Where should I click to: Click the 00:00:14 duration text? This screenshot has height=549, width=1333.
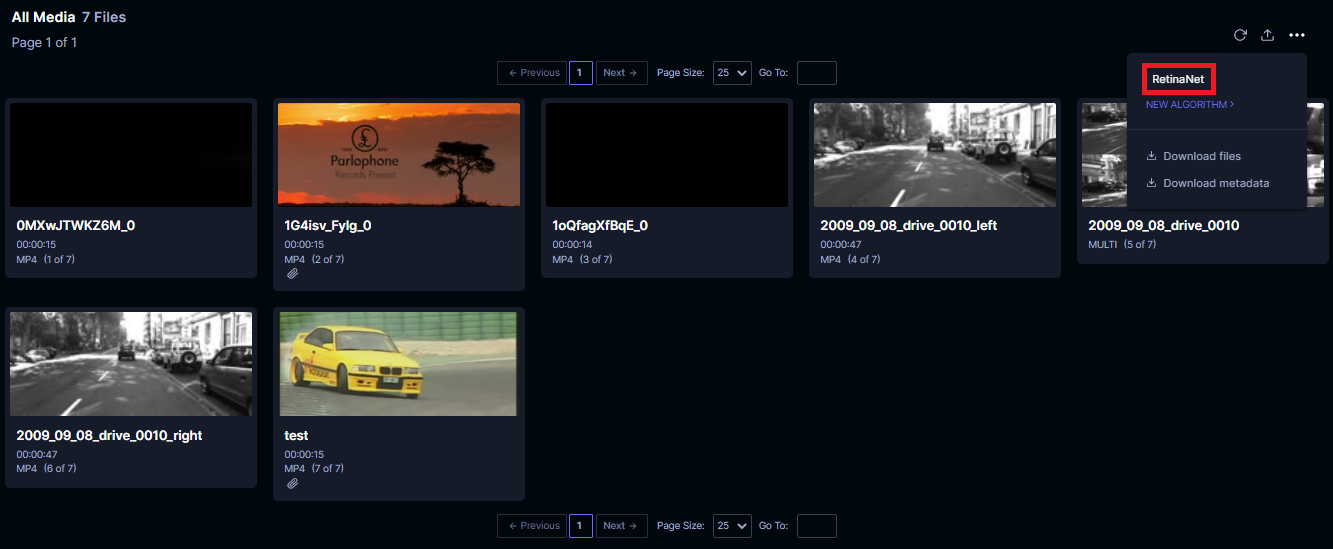(572, 244)
